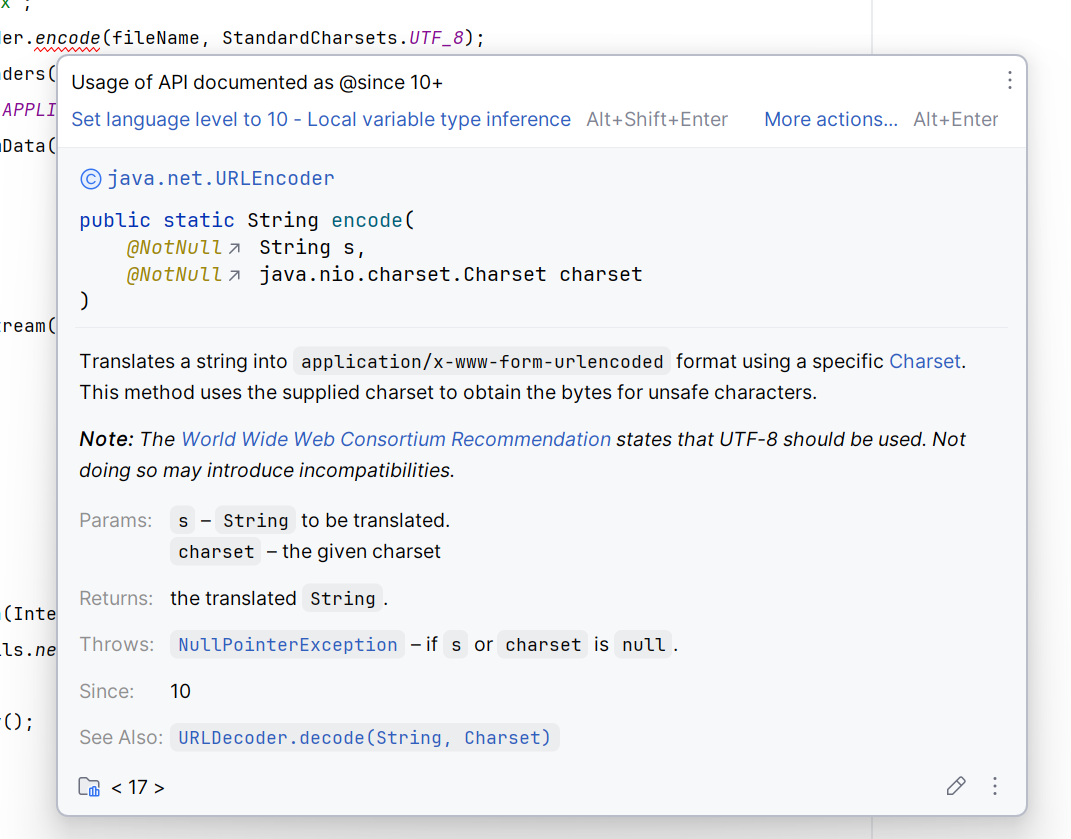Apply 'Set language level to 10' quick fix

[x=321, y=120]
